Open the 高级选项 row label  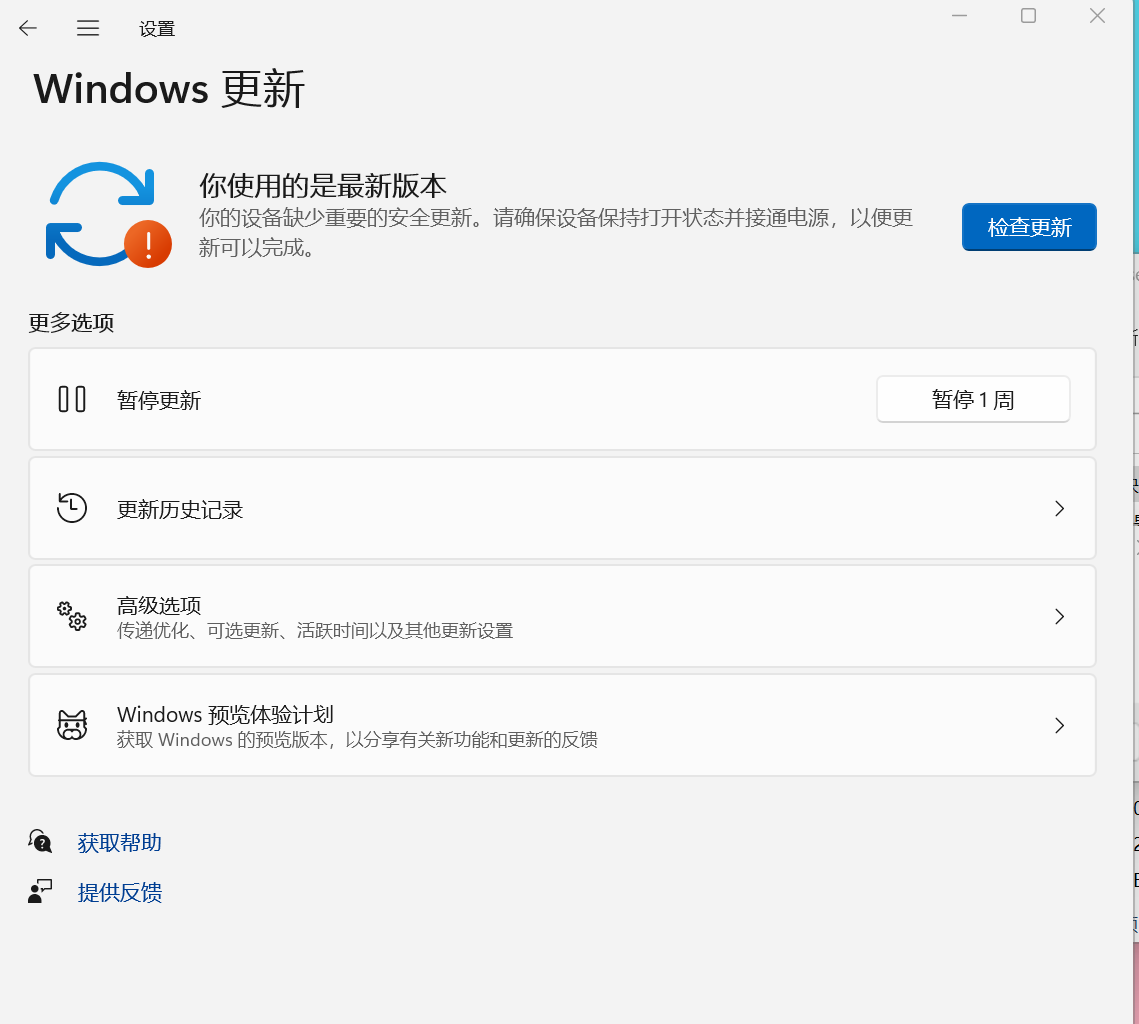click(159, 605)
